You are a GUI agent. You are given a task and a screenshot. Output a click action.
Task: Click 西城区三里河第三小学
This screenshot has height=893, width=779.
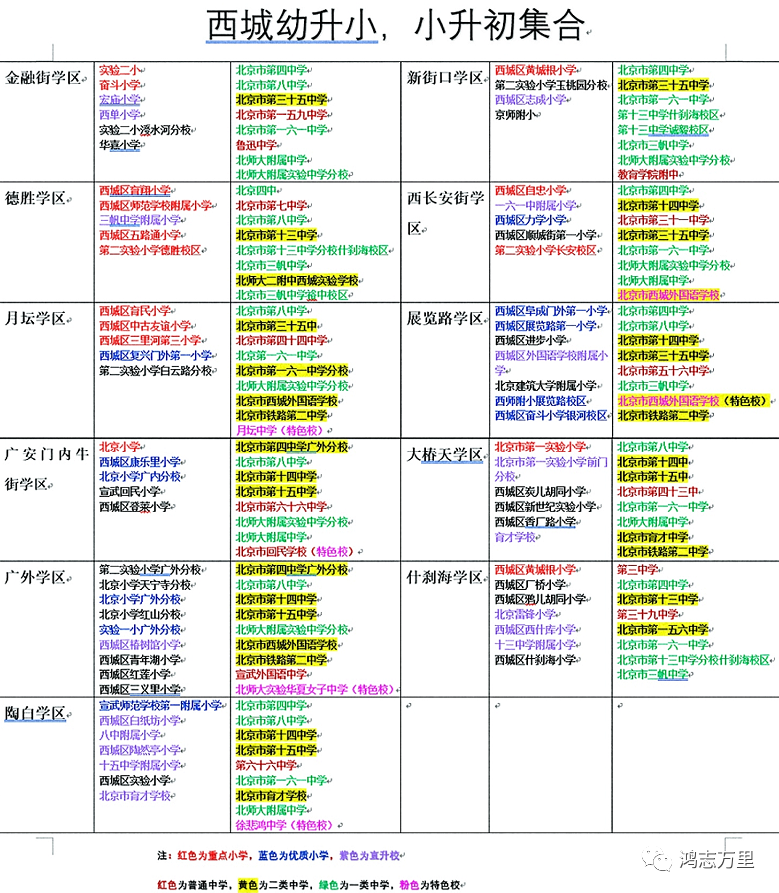(x=150, y=340)
